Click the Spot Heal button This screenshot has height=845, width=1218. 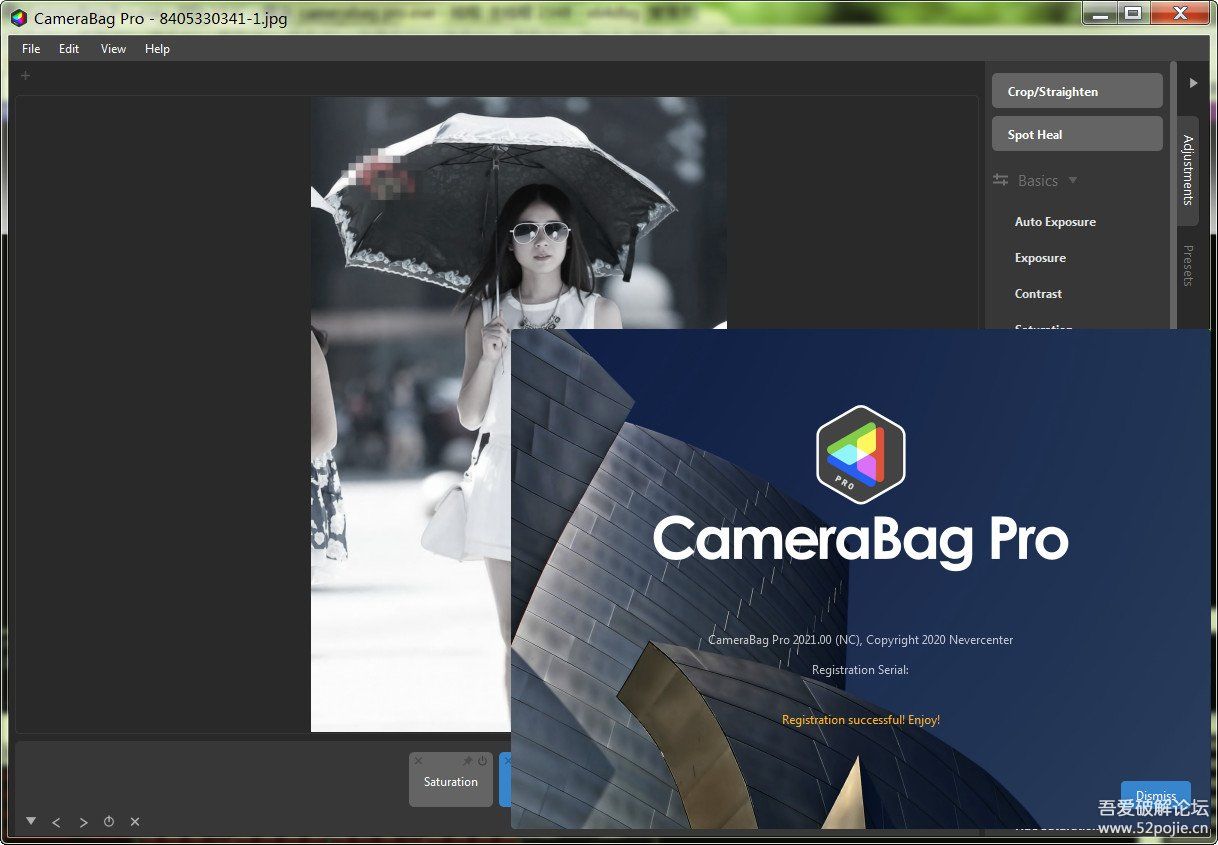click(1077, 134)
